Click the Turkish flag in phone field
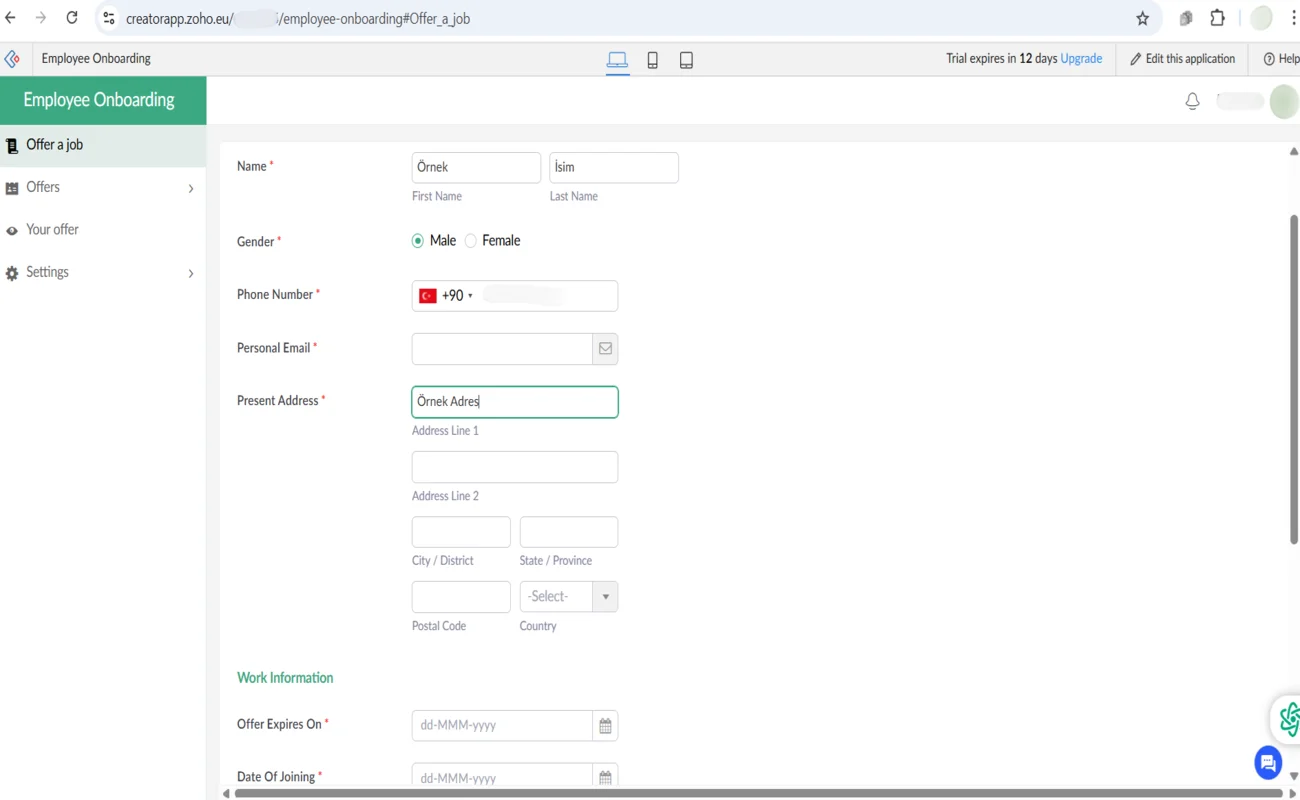Screen dimensions: 1300x800 [x=427, y=296]
